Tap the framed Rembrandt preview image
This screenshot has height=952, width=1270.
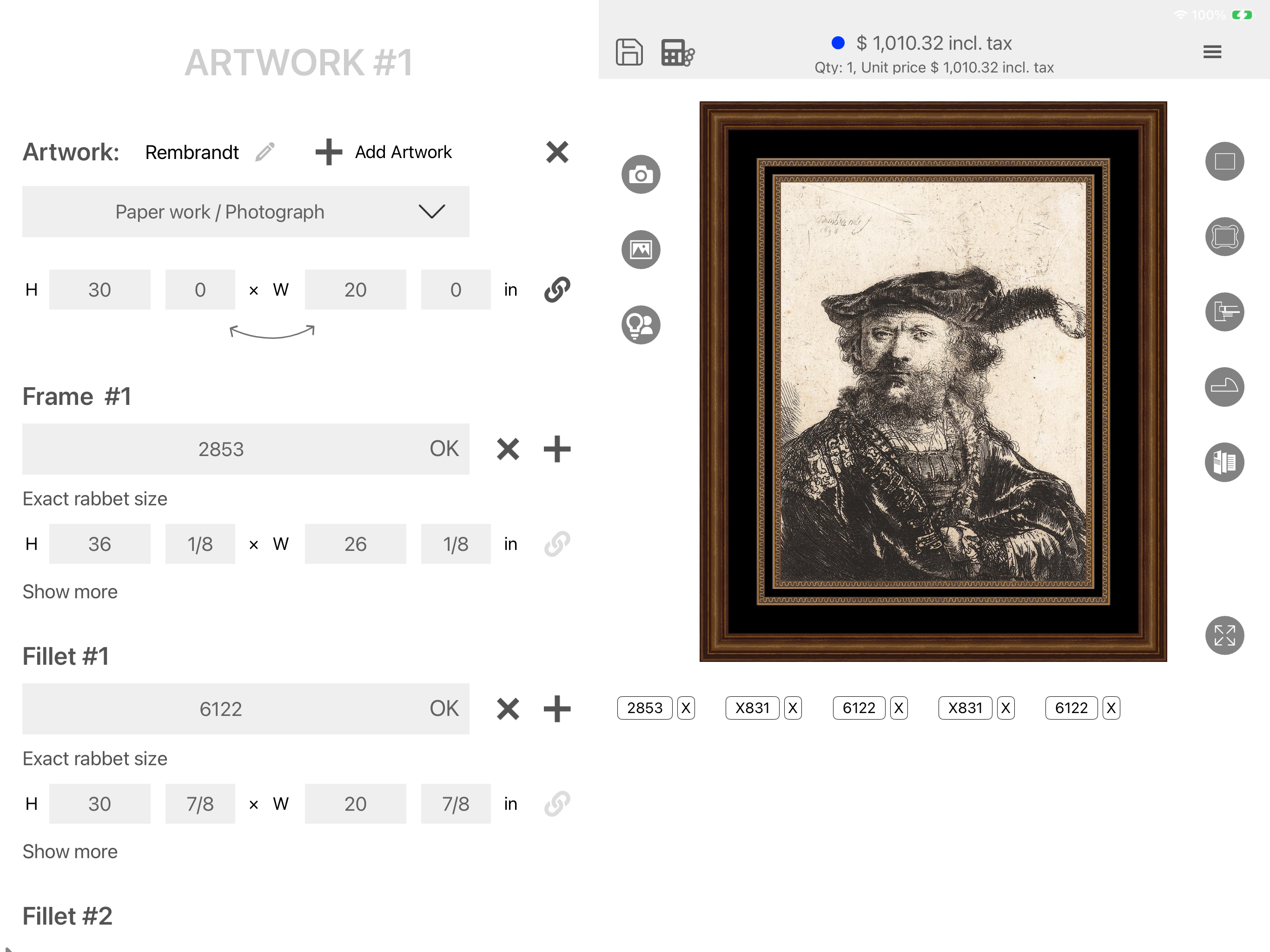[933, 382]
